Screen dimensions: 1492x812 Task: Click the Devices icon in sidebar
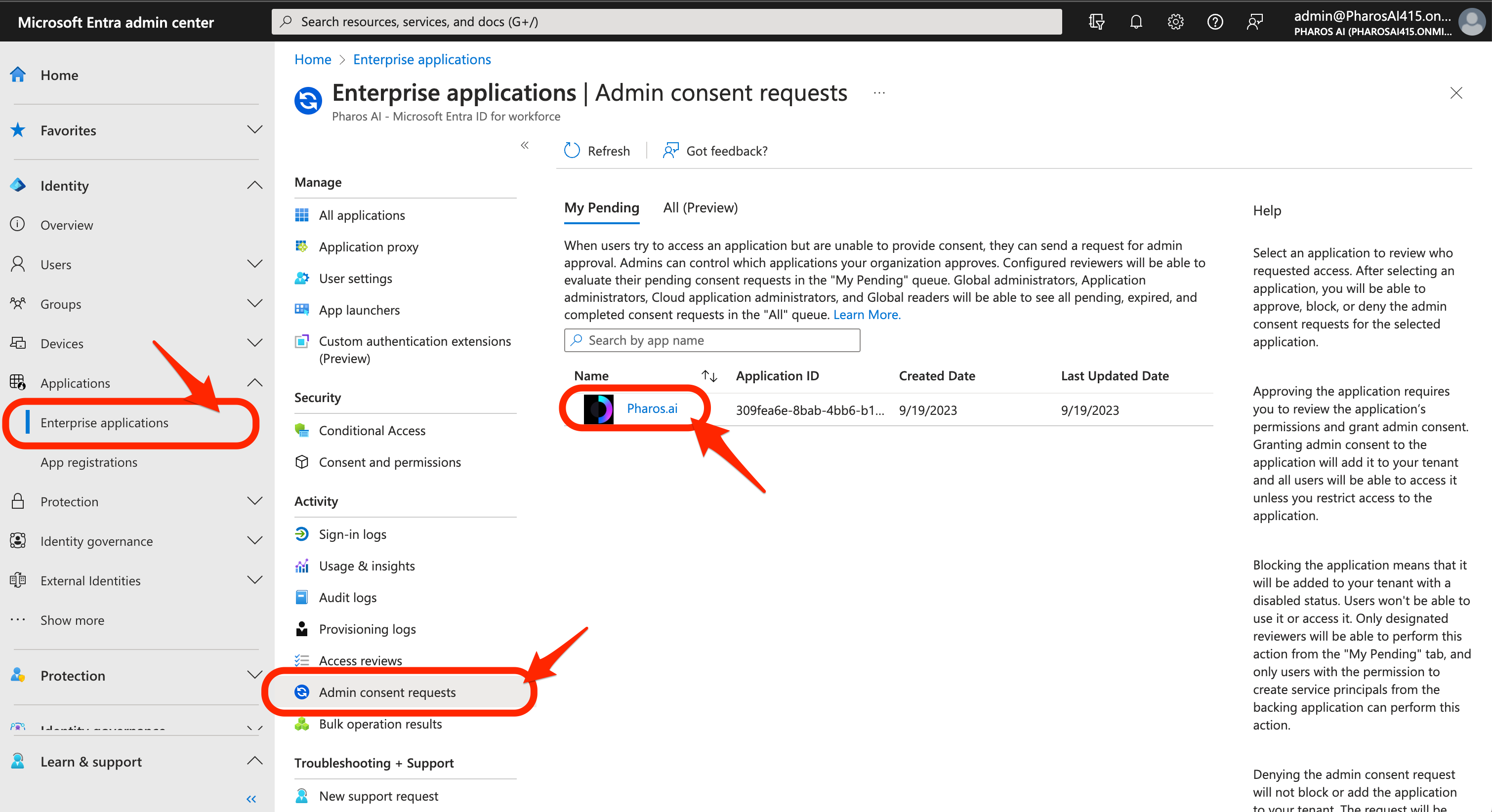pyautogui.click(x=18, y=343)
